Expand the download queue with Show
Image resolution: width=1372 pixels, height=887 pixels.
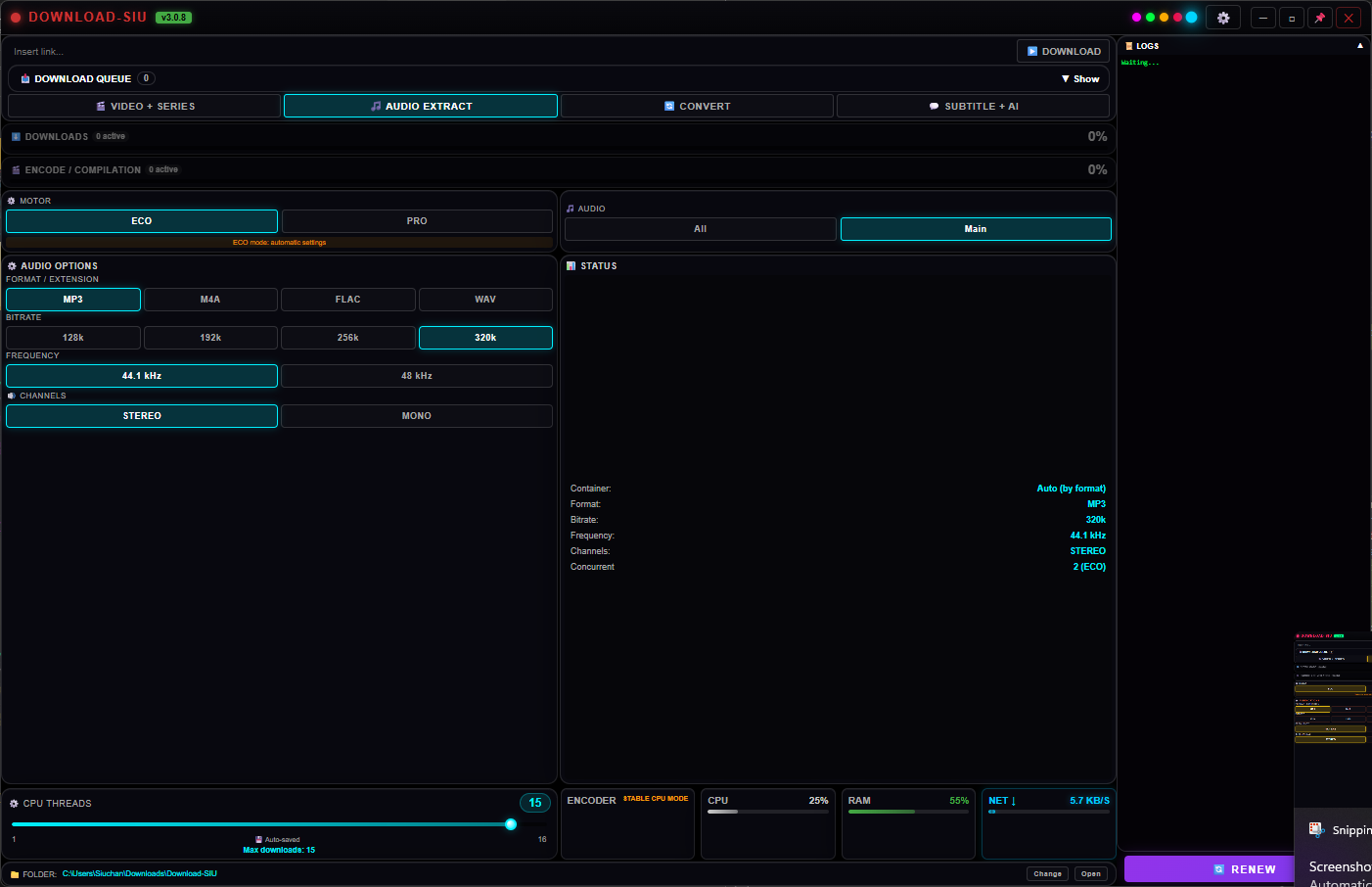click(x=1080, y=79)
